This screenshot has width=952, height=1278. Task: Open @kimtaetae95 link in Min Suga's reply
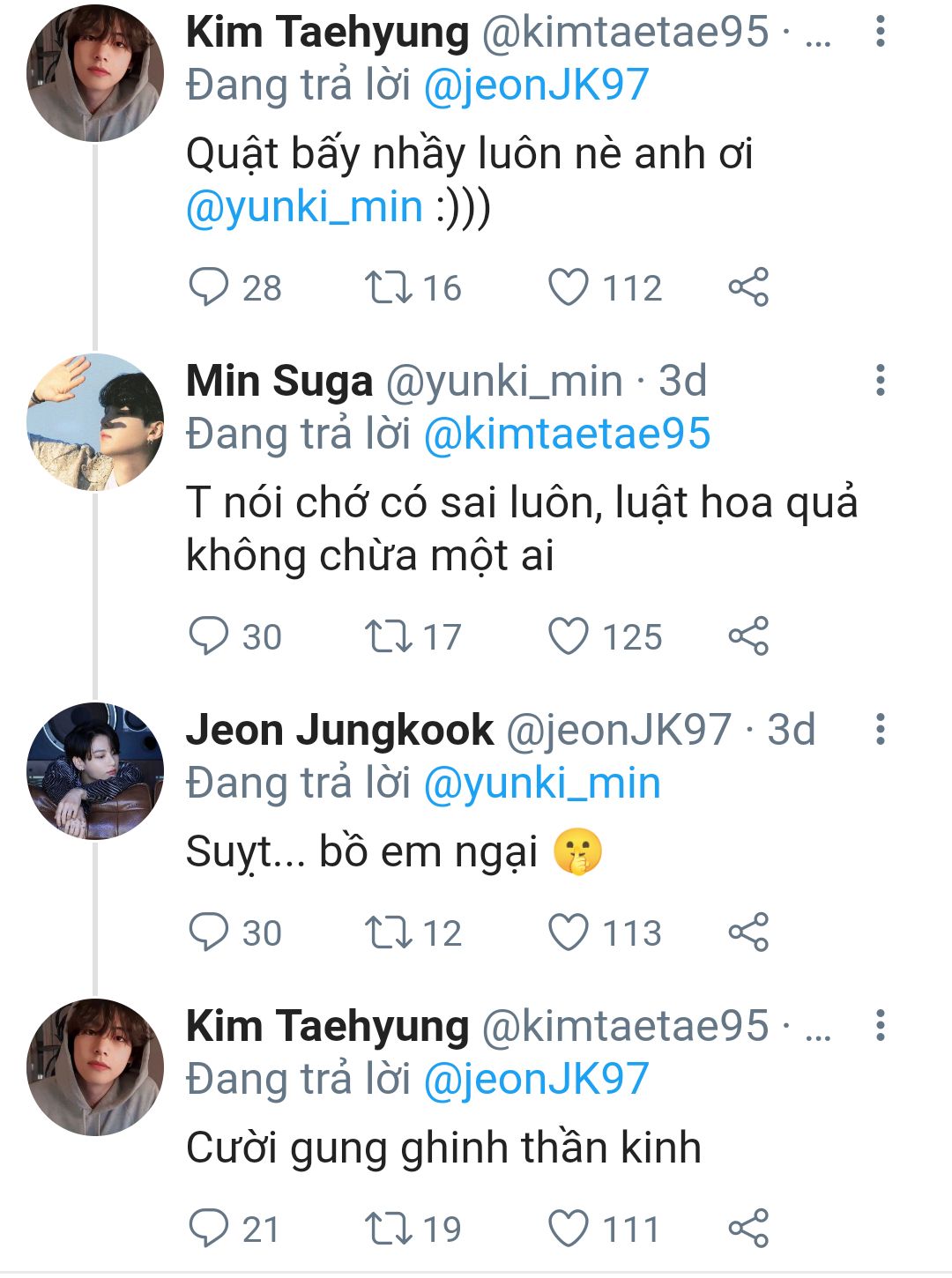tap(567, 435)
